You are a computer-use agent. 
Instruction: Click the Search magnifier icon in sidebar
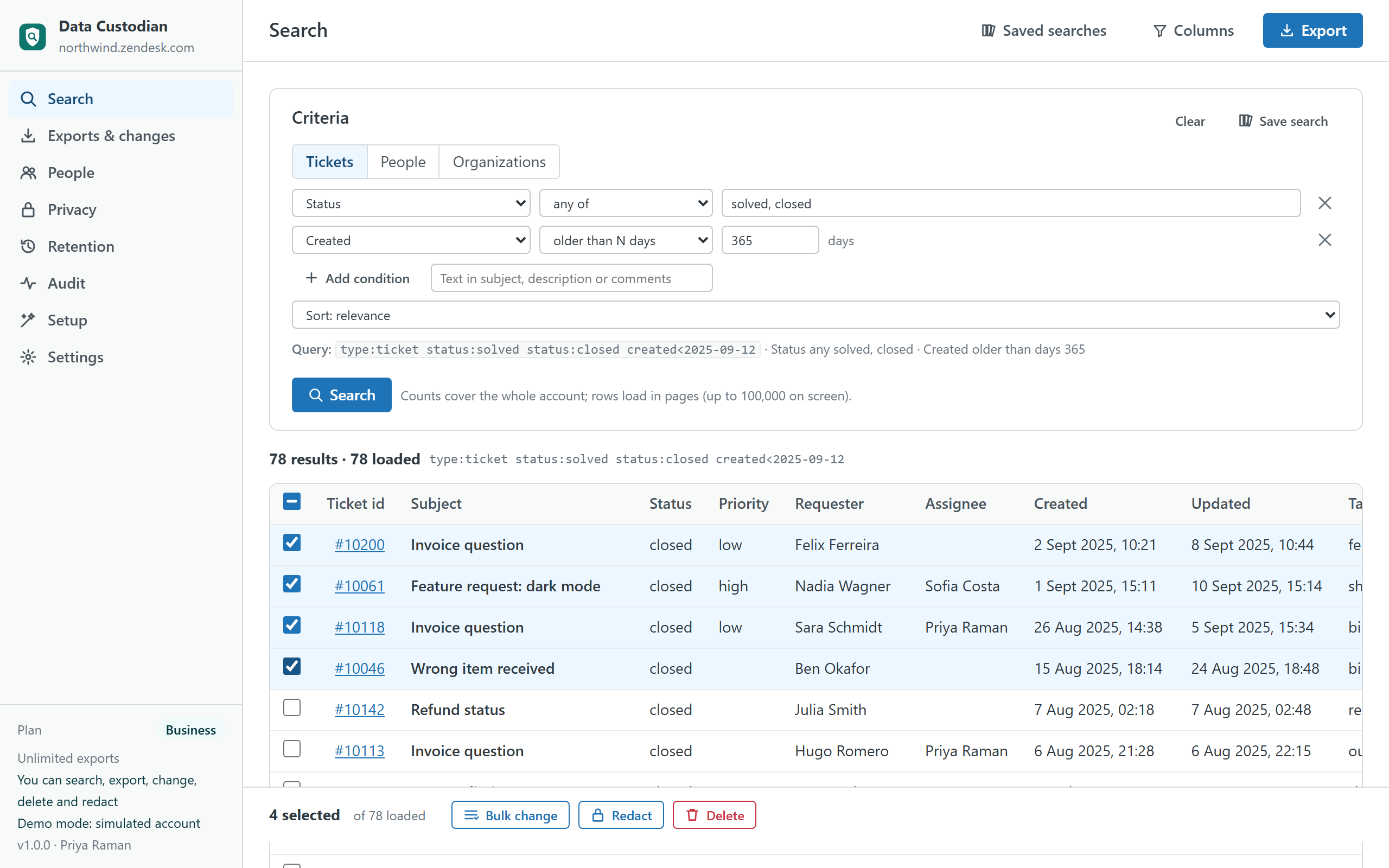(x=28, y=99)
